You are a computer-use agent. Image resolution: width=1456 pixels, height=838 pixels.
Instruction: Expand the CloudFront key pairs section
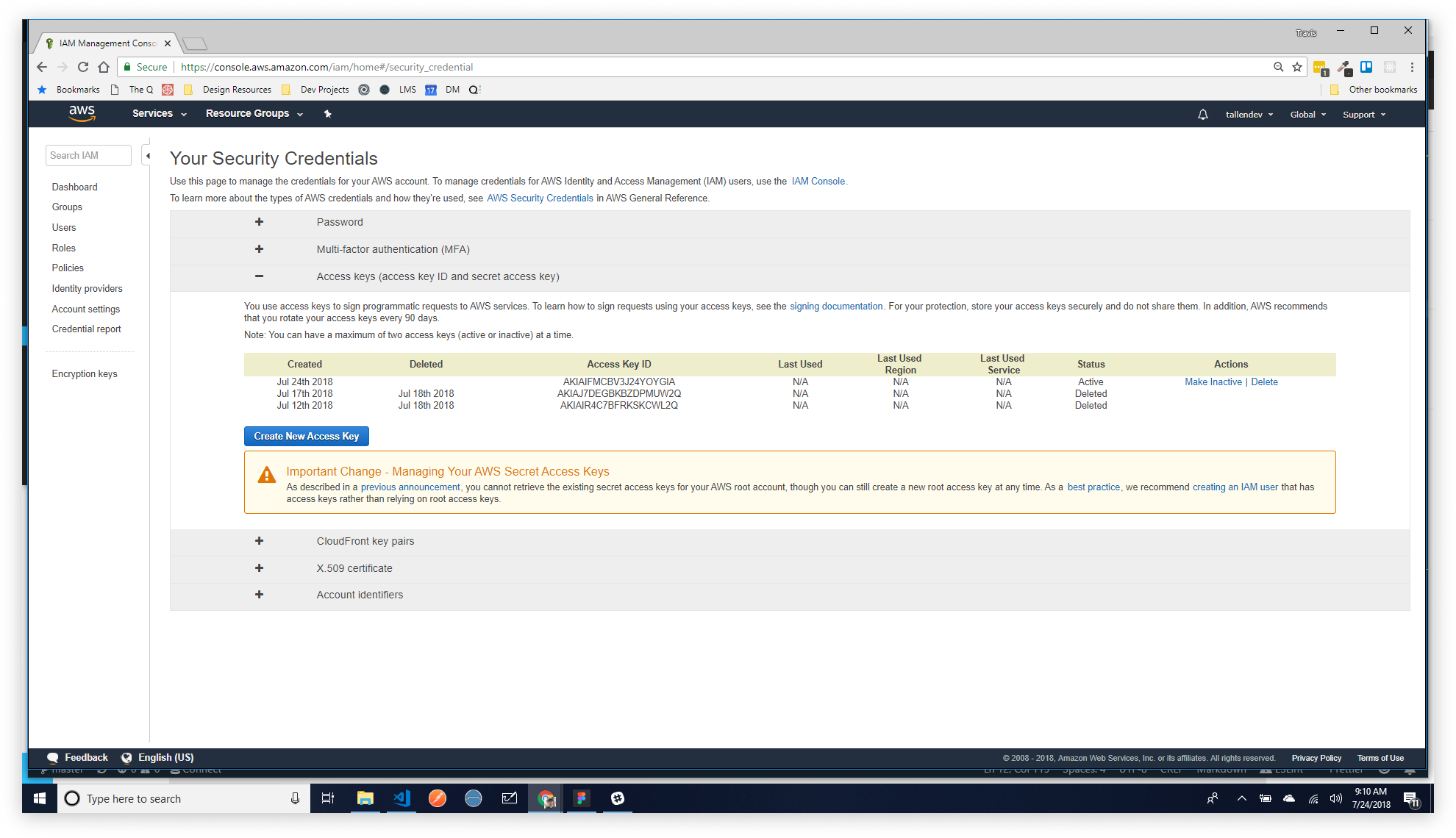pos(259,541)
